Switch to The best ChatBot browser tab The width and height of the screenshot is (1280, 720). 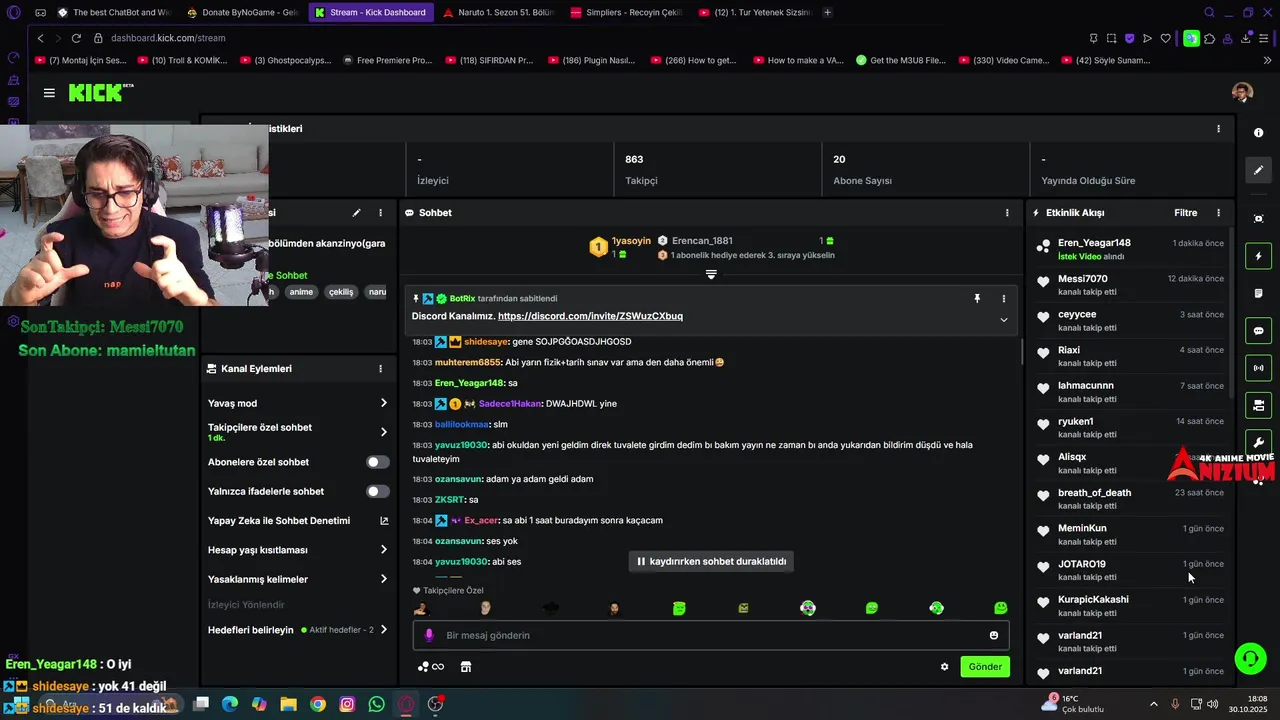(113, 12)
